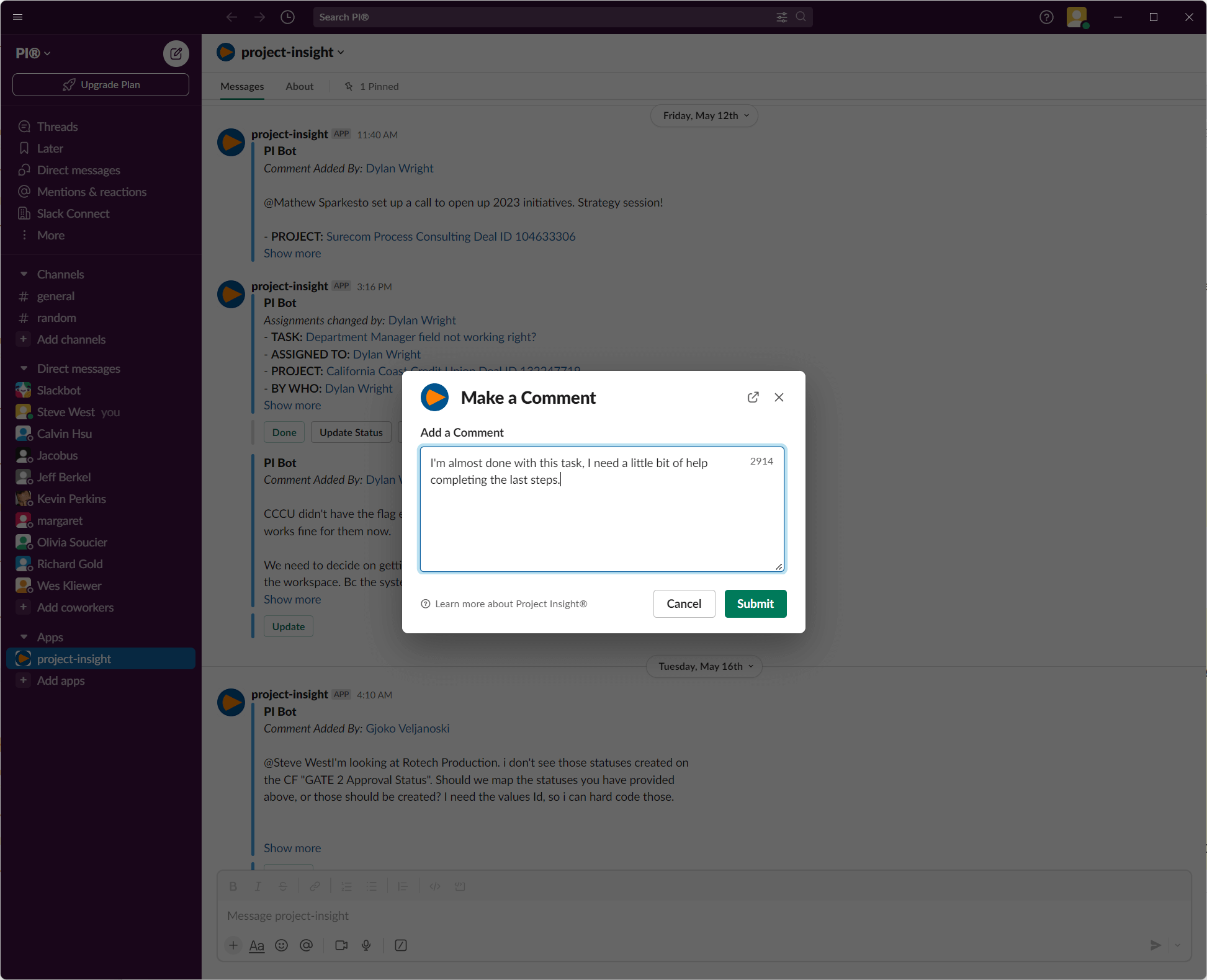Viewport: 1207px width, 980px height.
Task: Click the send message arrow
Action: (x=1155, y=945)
